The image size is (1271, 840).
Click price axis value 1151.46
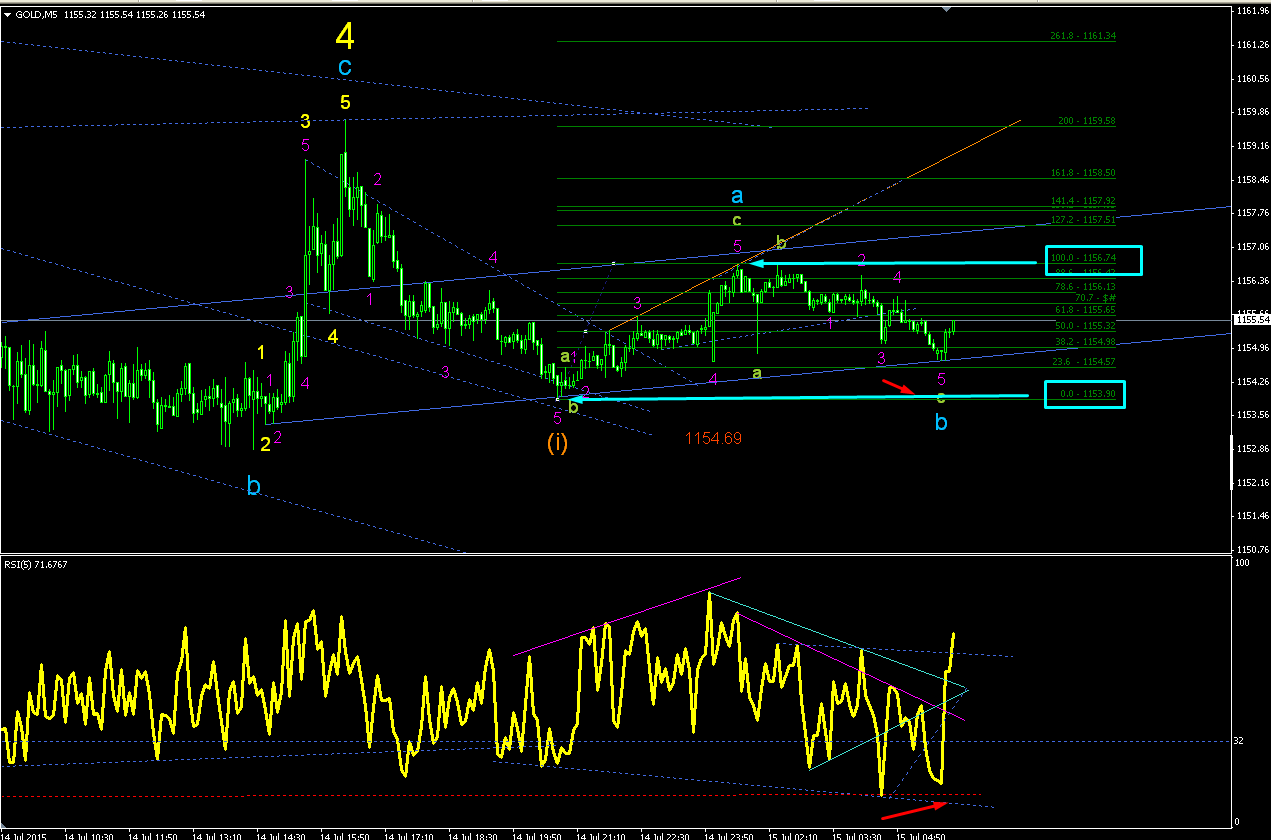coord(1252,515)
